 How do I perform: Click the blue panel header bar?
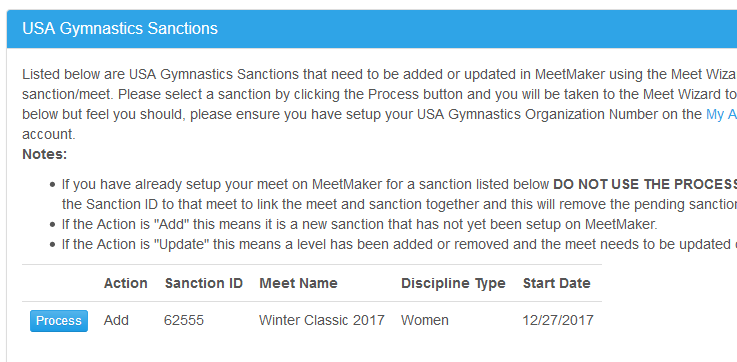click(x=372, y=29)
